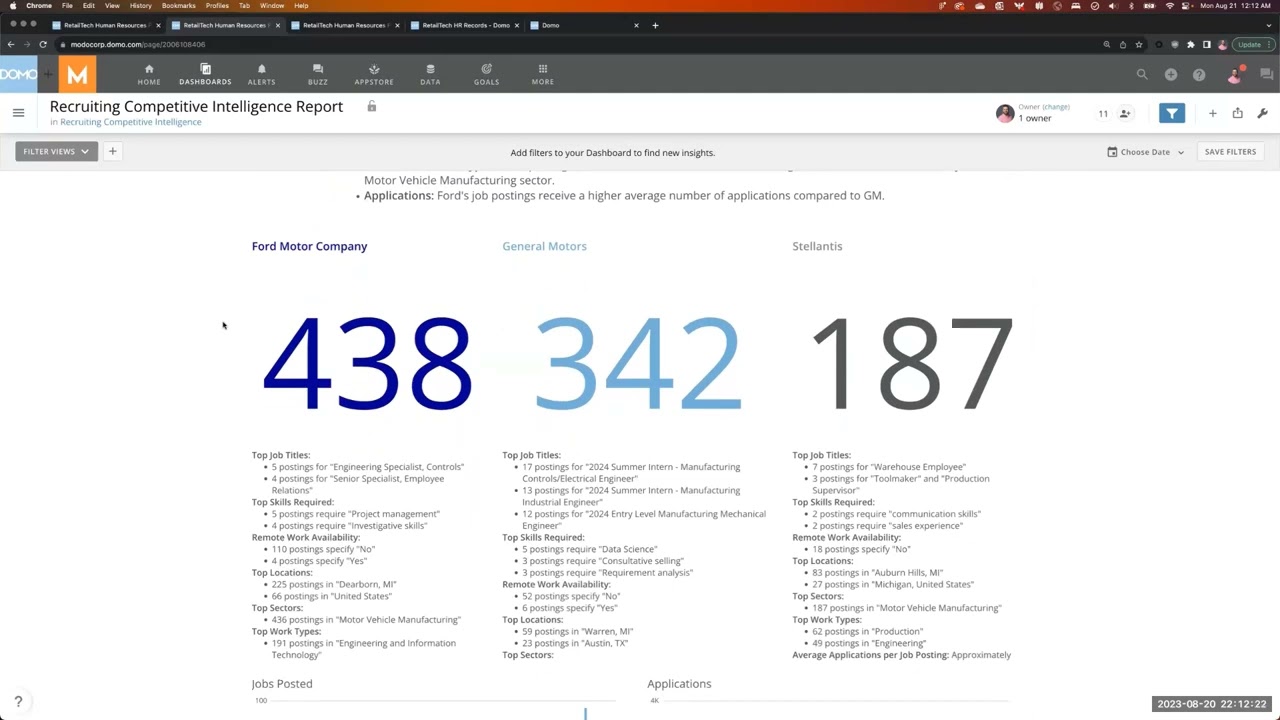Open the share people icon next to 11
The width and height of the screenshot is (1280, 720).
(x=1125, y=114)
